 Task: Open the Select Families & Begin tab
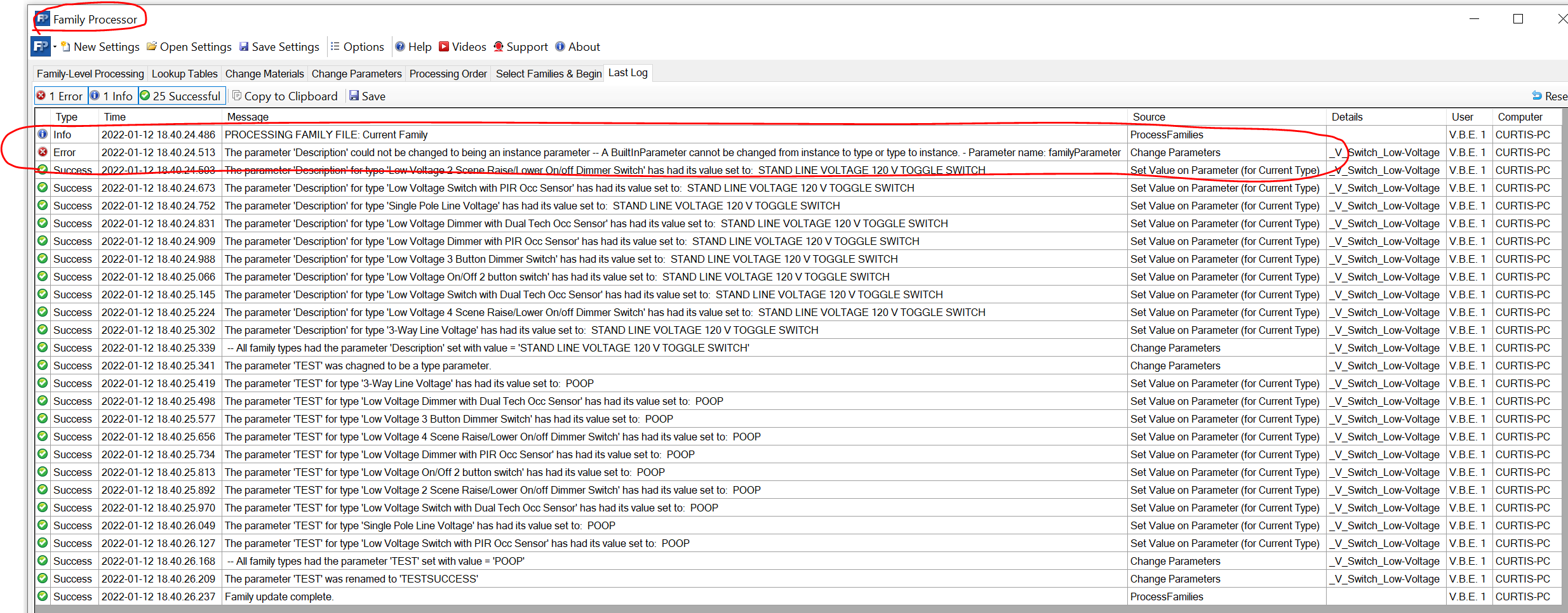pyautogui.click(x=547, y=73)
